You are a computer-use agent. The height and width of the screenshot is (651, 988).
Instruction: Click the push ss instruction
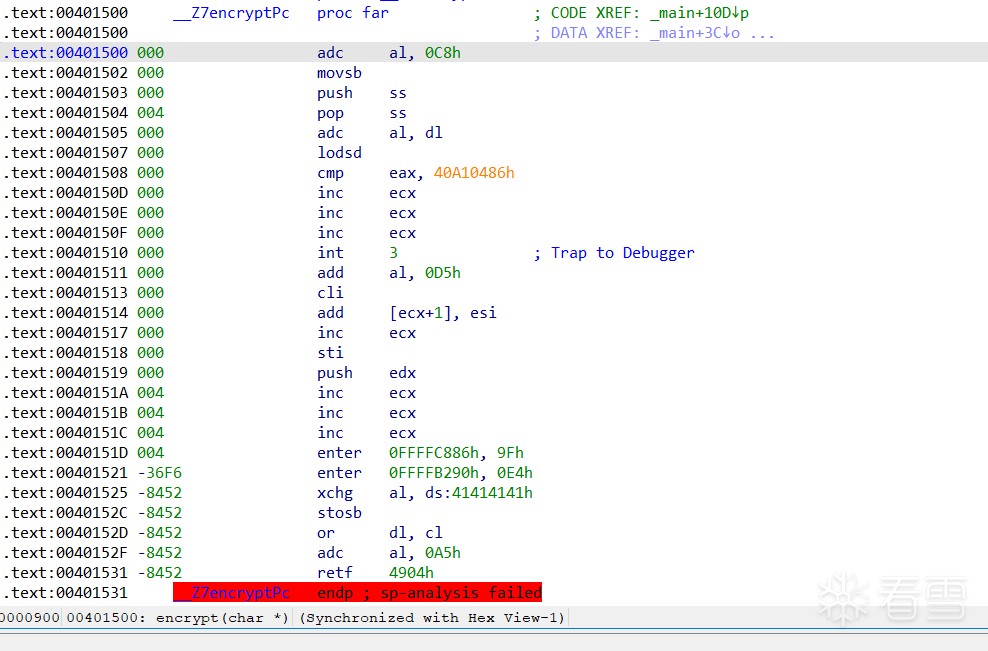click(x=362, y=93)
